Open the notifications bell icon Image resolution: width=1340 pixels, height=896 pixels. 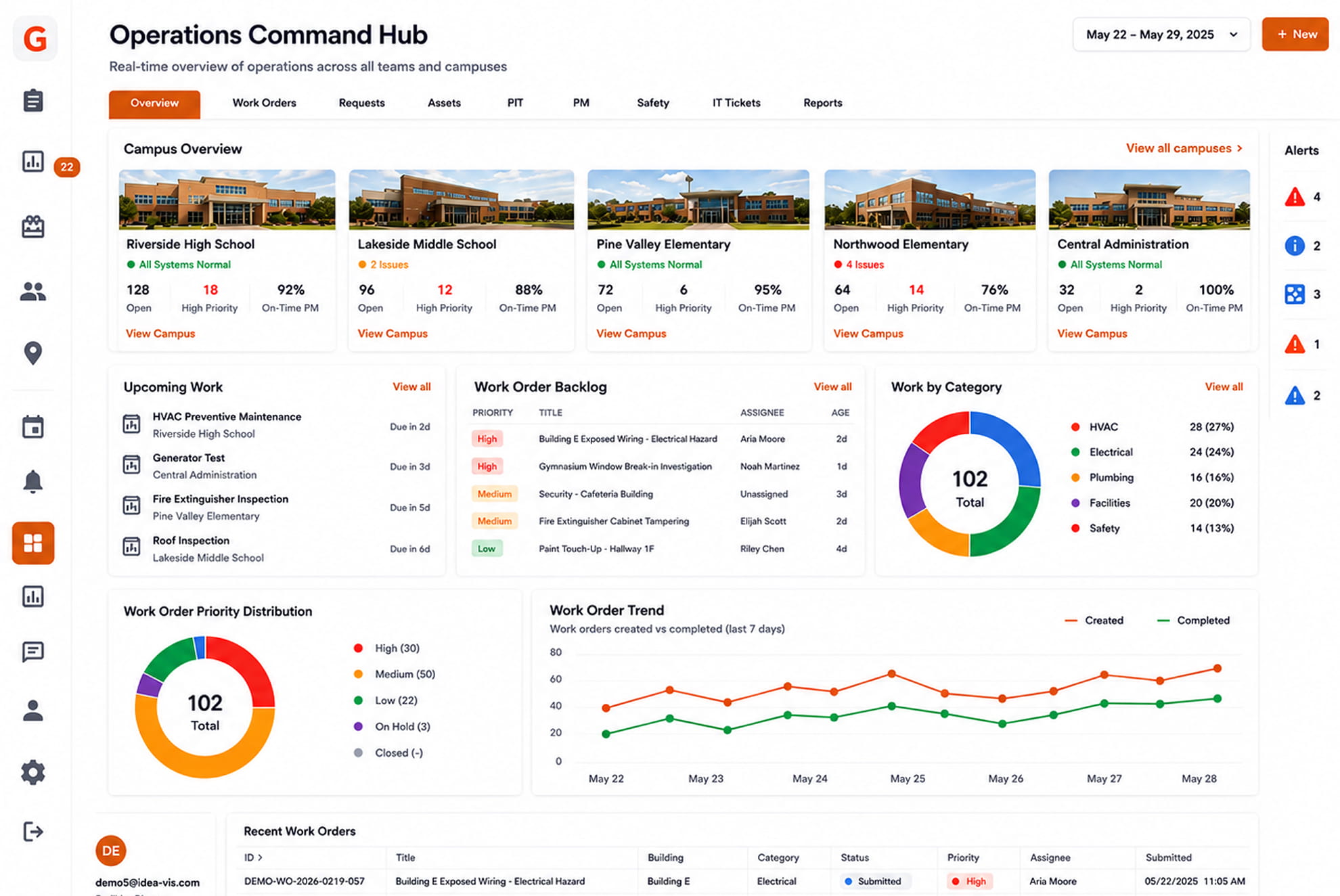point(32,481)
